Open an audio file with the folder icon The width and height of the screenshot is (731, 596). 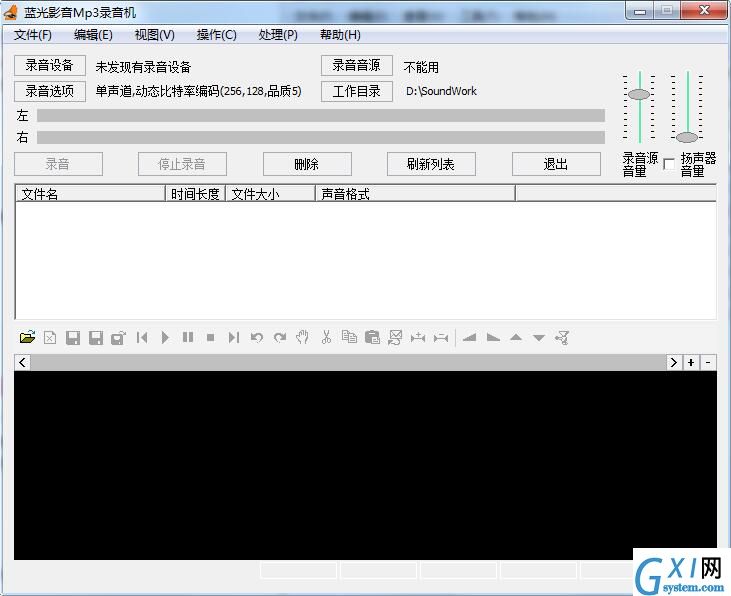tap(28, 337)
